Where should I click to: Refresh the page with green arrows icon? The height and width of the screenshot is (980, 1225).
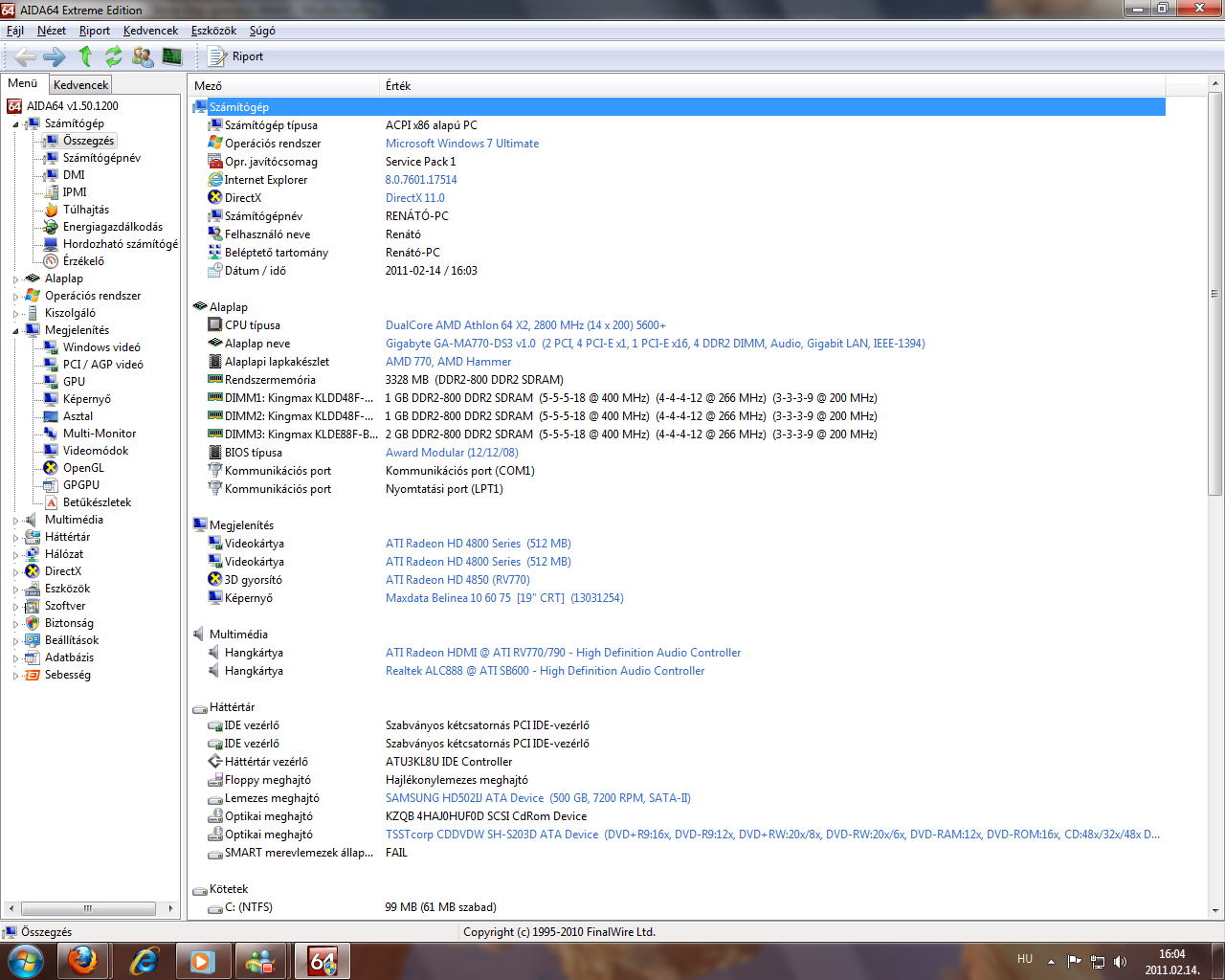[114, 56]
